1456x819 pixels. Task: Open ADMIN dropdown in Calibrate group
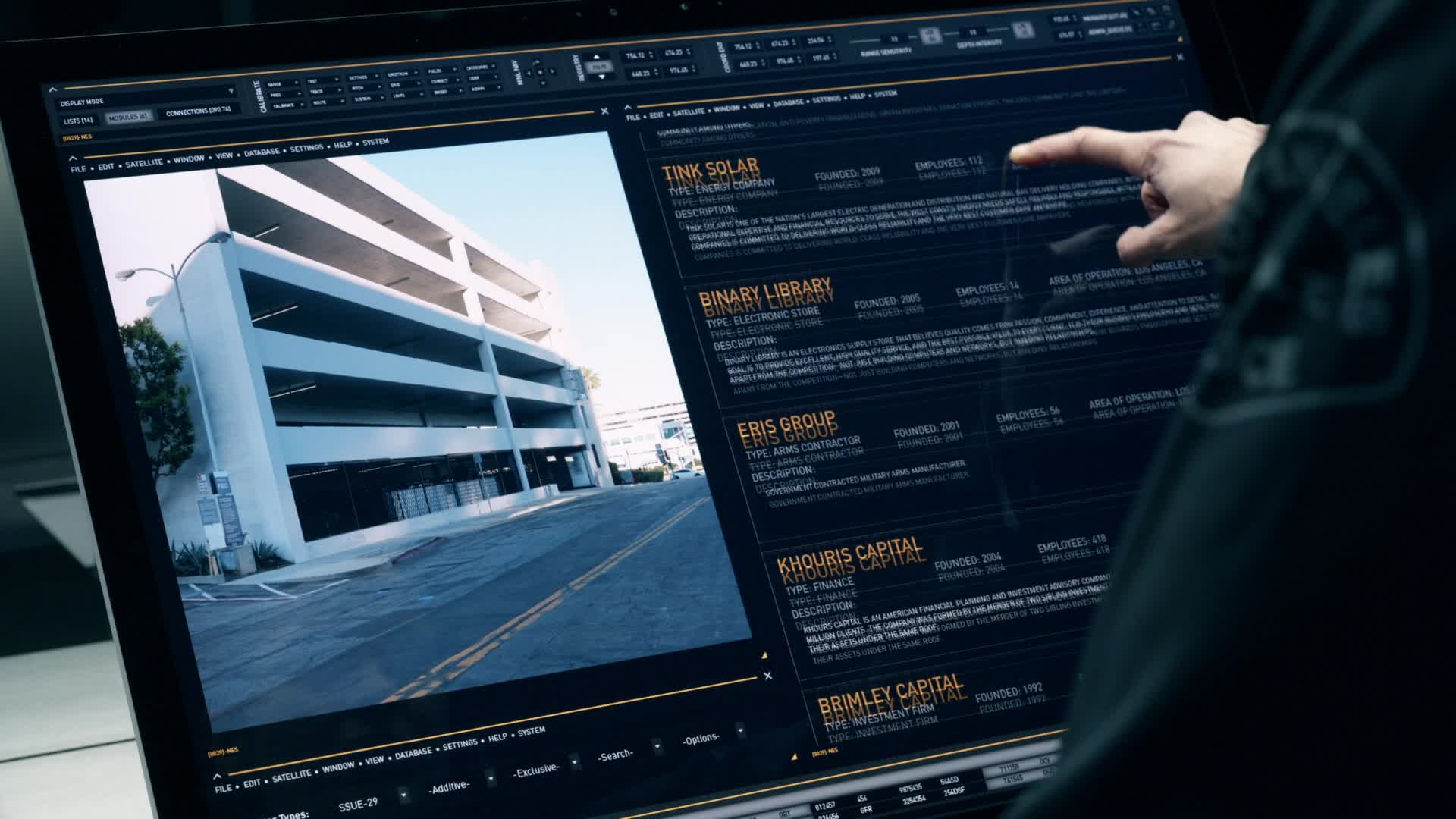click(487, 88)
